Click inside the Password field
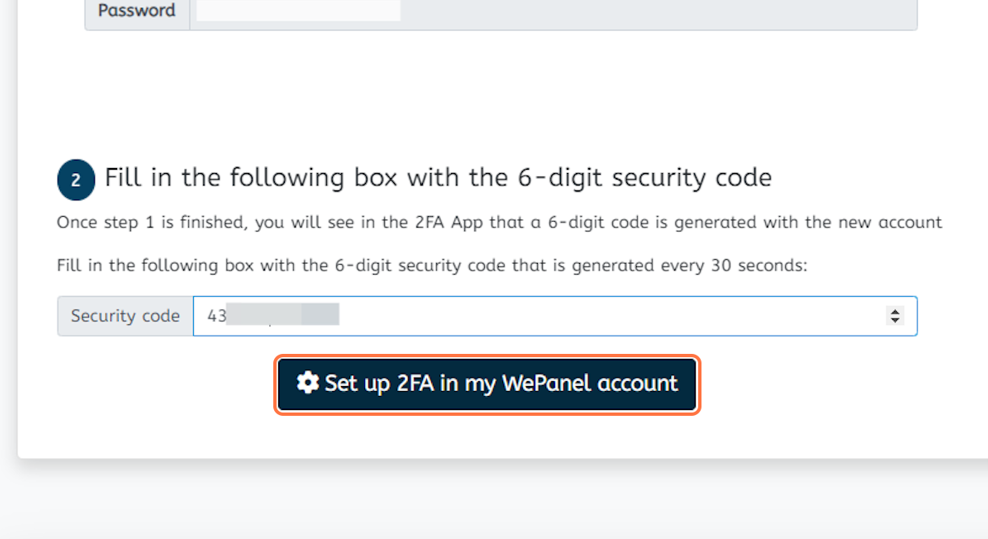This screenshot has width=988, height=539. pos(553,11)
